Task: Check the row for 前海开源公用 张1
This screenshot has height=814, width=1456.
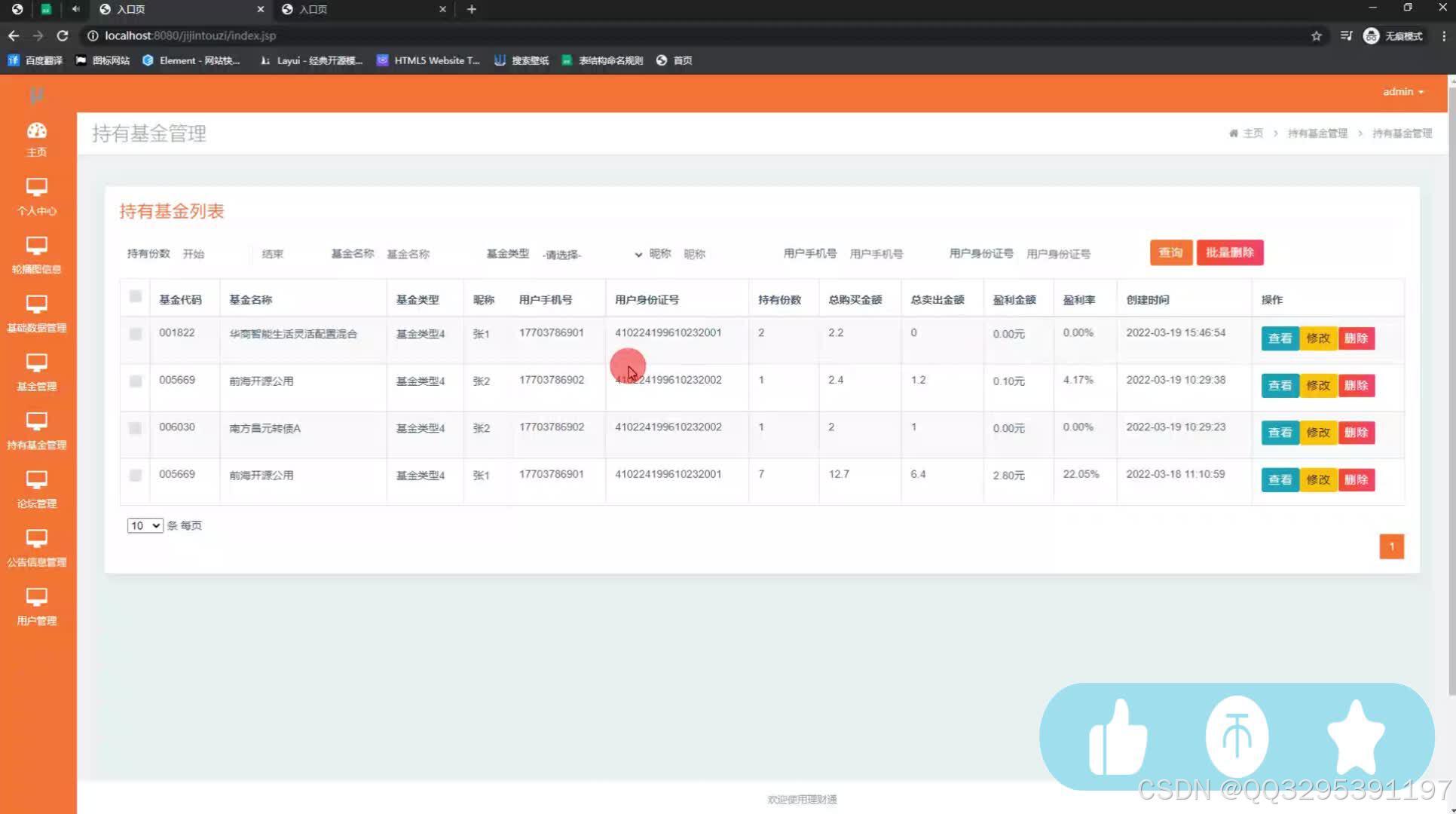Action: [x=136, y=476]
